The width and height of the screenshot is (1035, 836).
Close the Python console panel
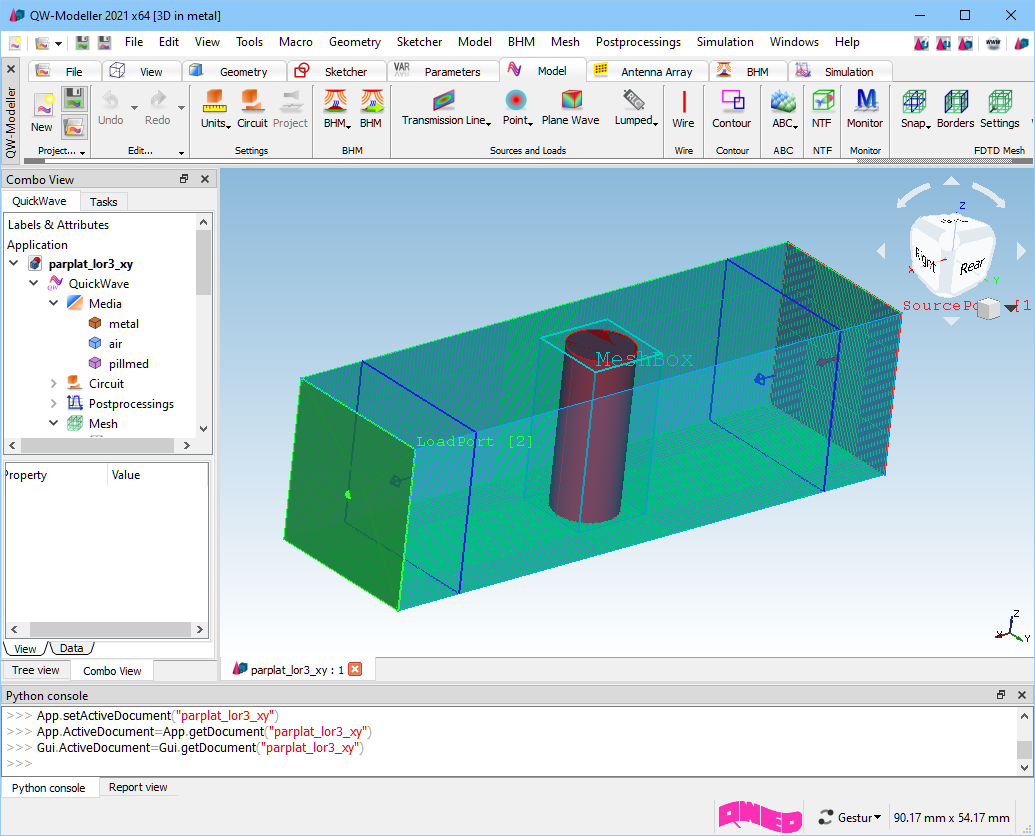(1022, 695)
